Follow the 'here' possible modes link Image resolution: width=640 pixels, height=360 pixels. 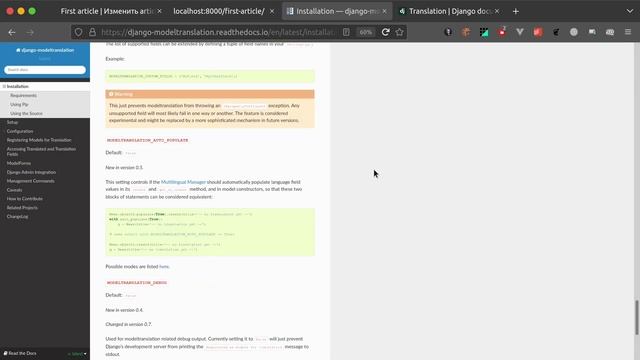(x=164, y=267)
